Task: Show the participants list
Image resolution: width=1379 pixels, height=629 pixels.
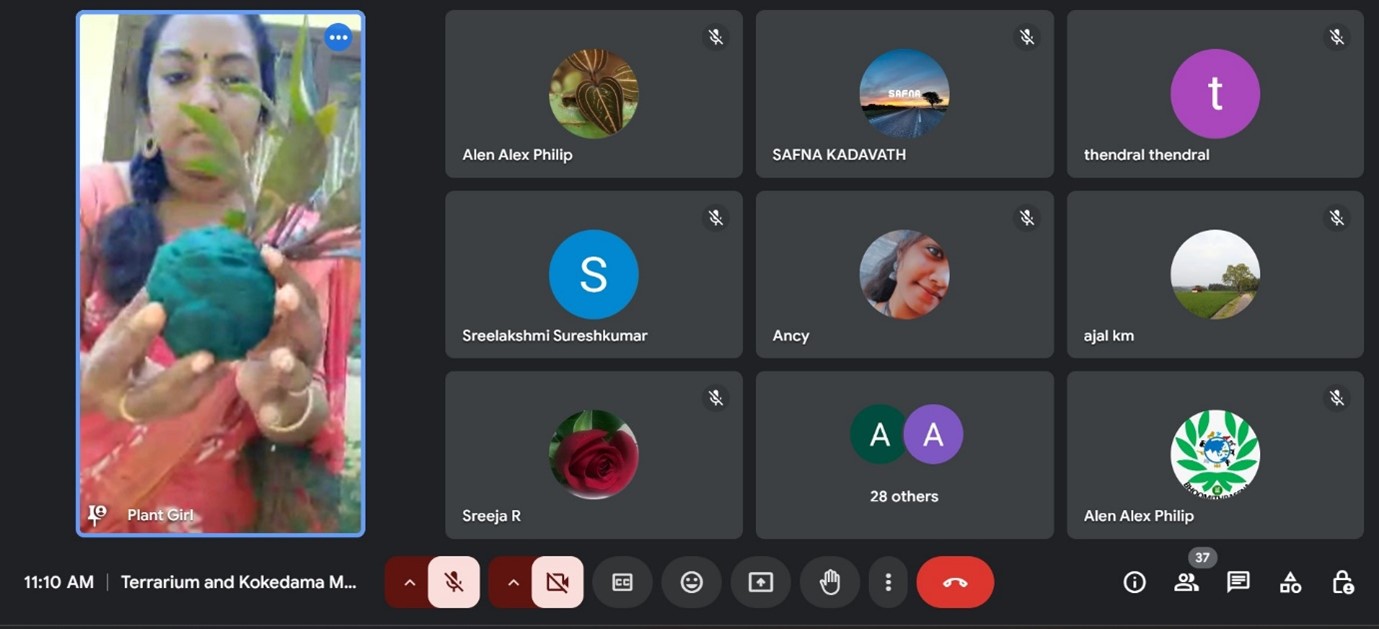Action: coord(1186,582)
